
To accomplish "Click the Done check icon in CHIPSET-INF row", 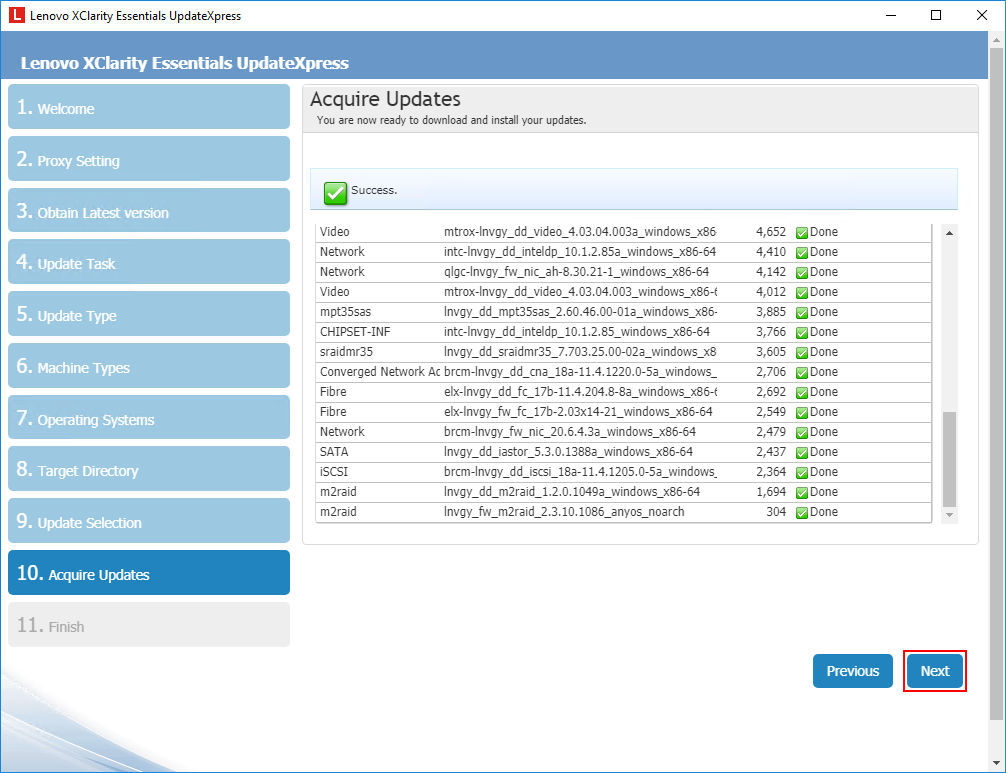I will pyautogui.click(x=802, y=333).
